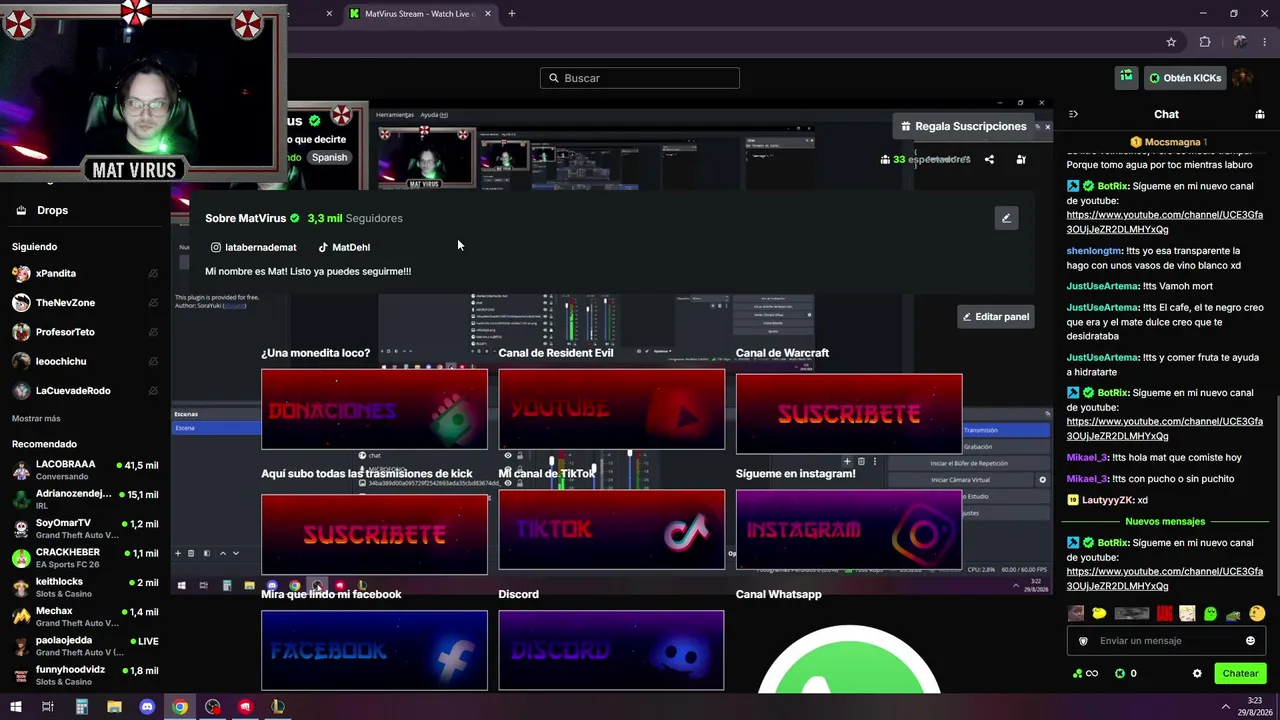Expand followed list with Mostrar más
Viewport: 1280px width, 720px height.
[36, 418]
